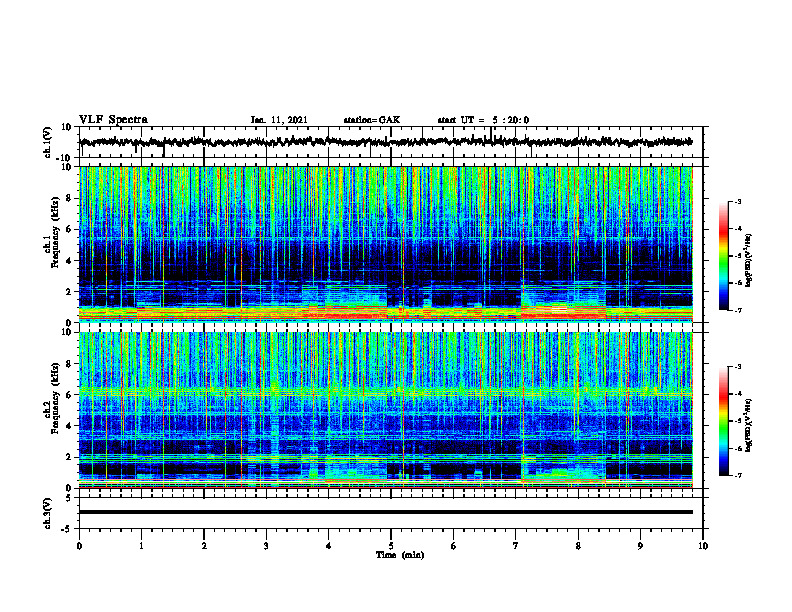The width and height of the screenshot is (792, 612).
Task: Click the ch.1 spectrogram panel
Action: coord(386,244)
